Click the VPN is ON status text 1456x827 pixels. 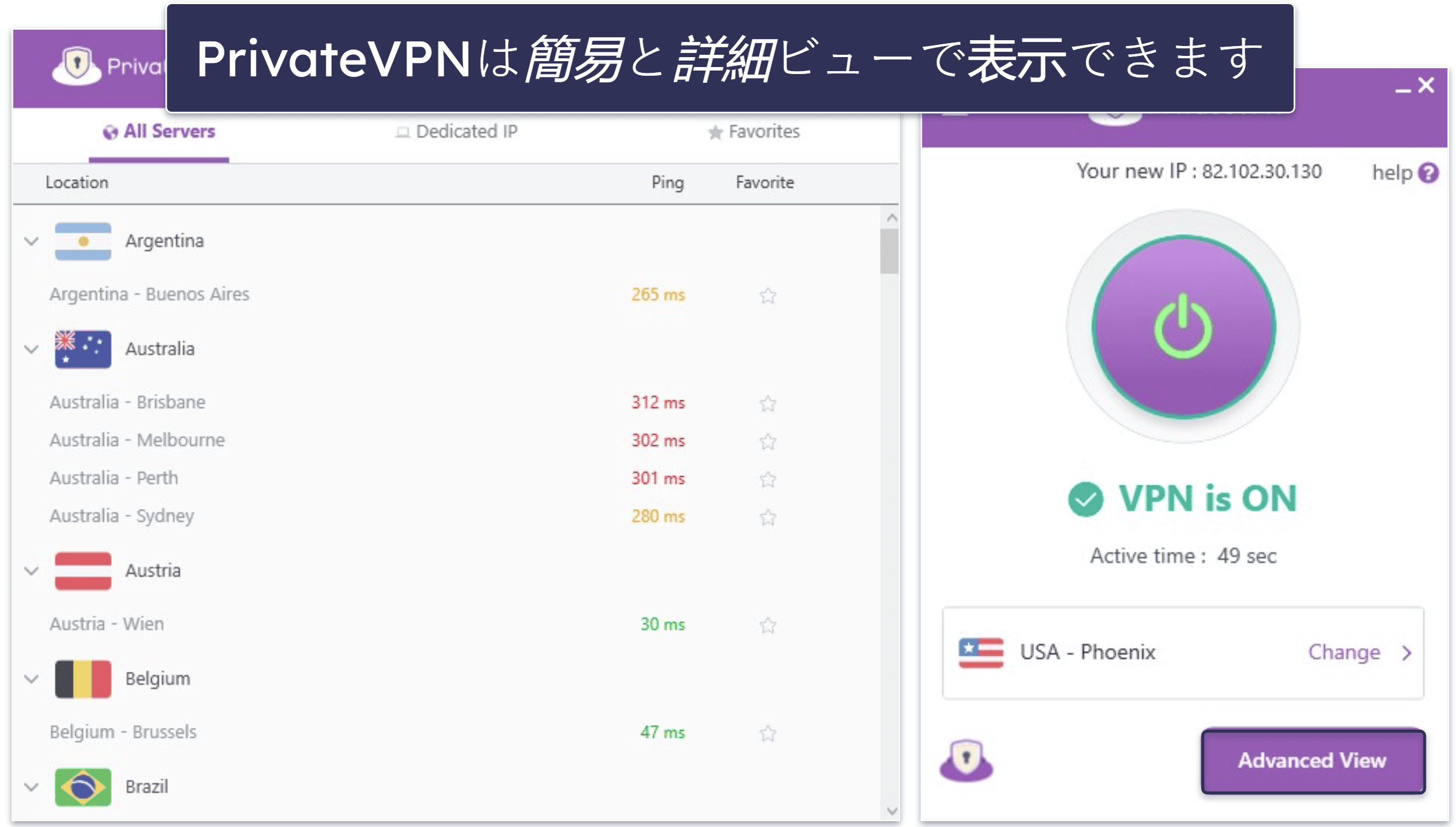click(x=1208, y=499)
